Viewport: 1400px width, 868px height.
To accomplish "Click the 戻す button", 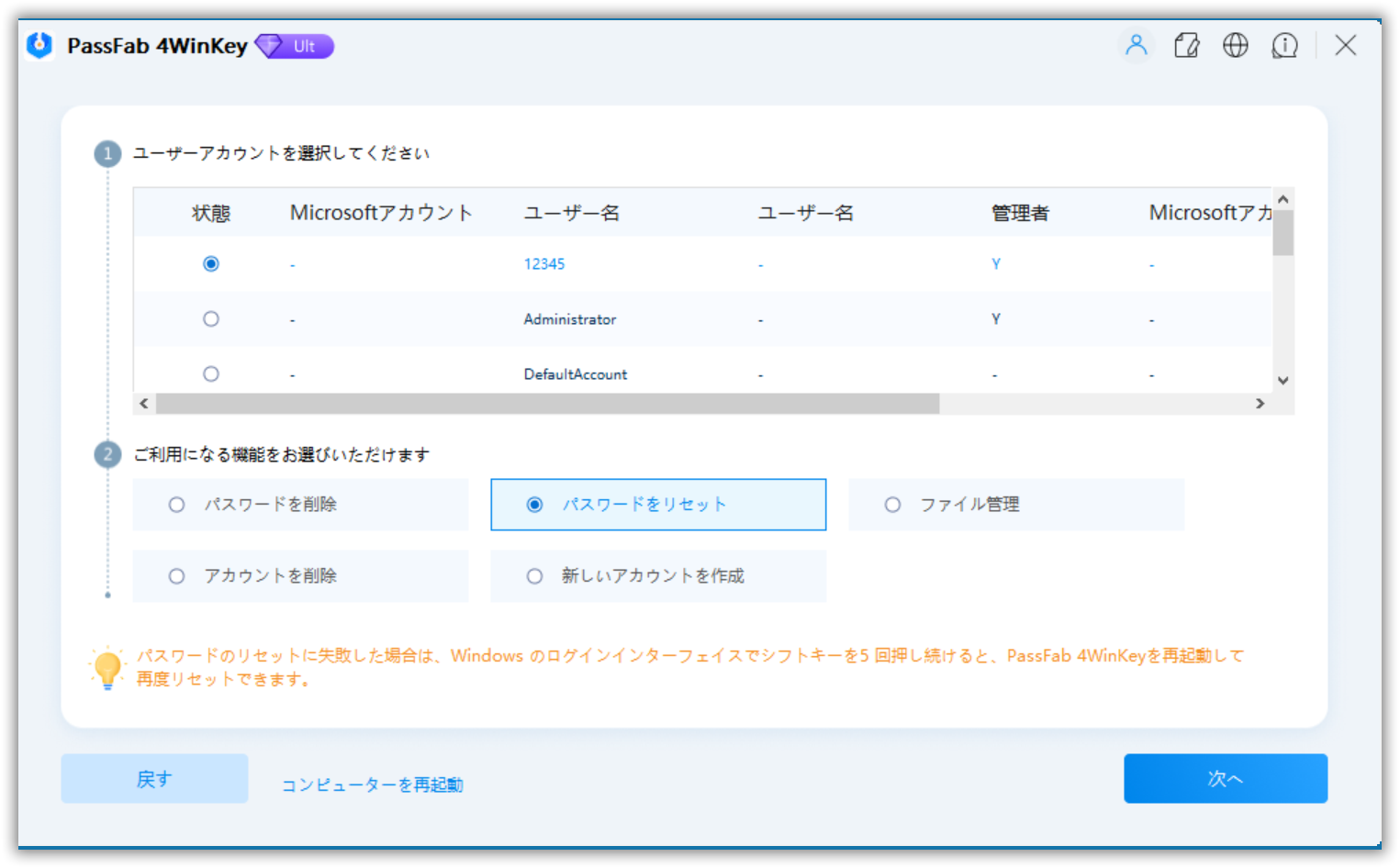I will [x=154, y=778].
